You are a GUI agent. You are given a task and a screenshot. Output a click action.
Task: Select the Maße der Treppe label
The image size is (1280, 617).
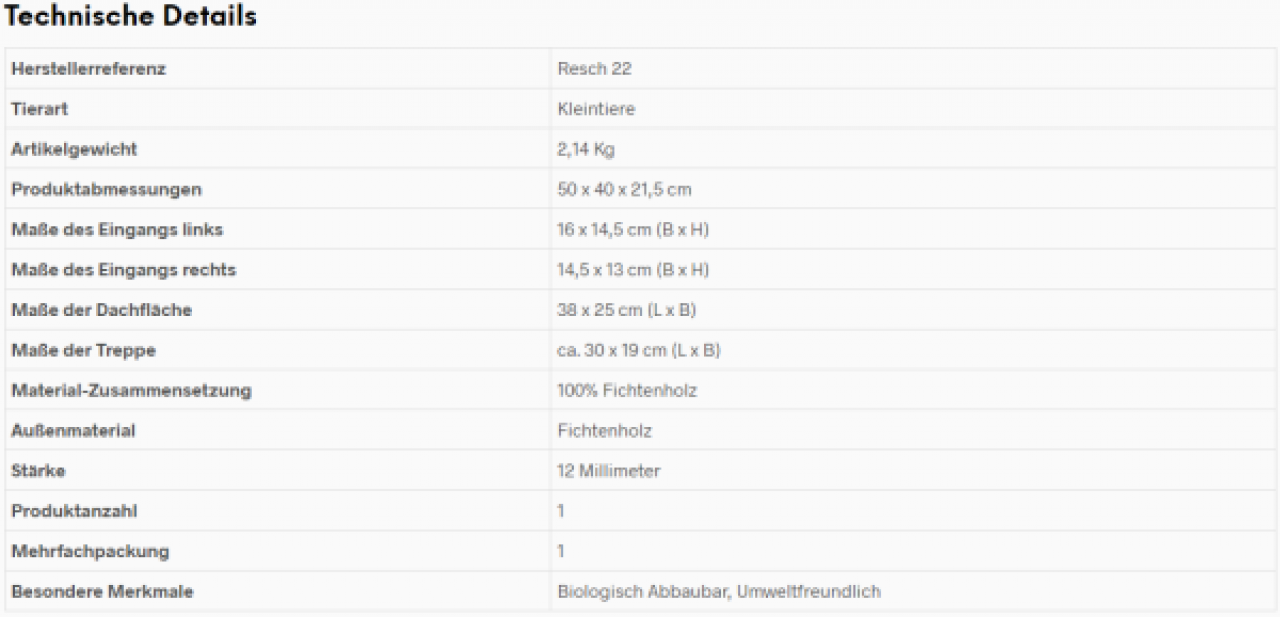83,350
